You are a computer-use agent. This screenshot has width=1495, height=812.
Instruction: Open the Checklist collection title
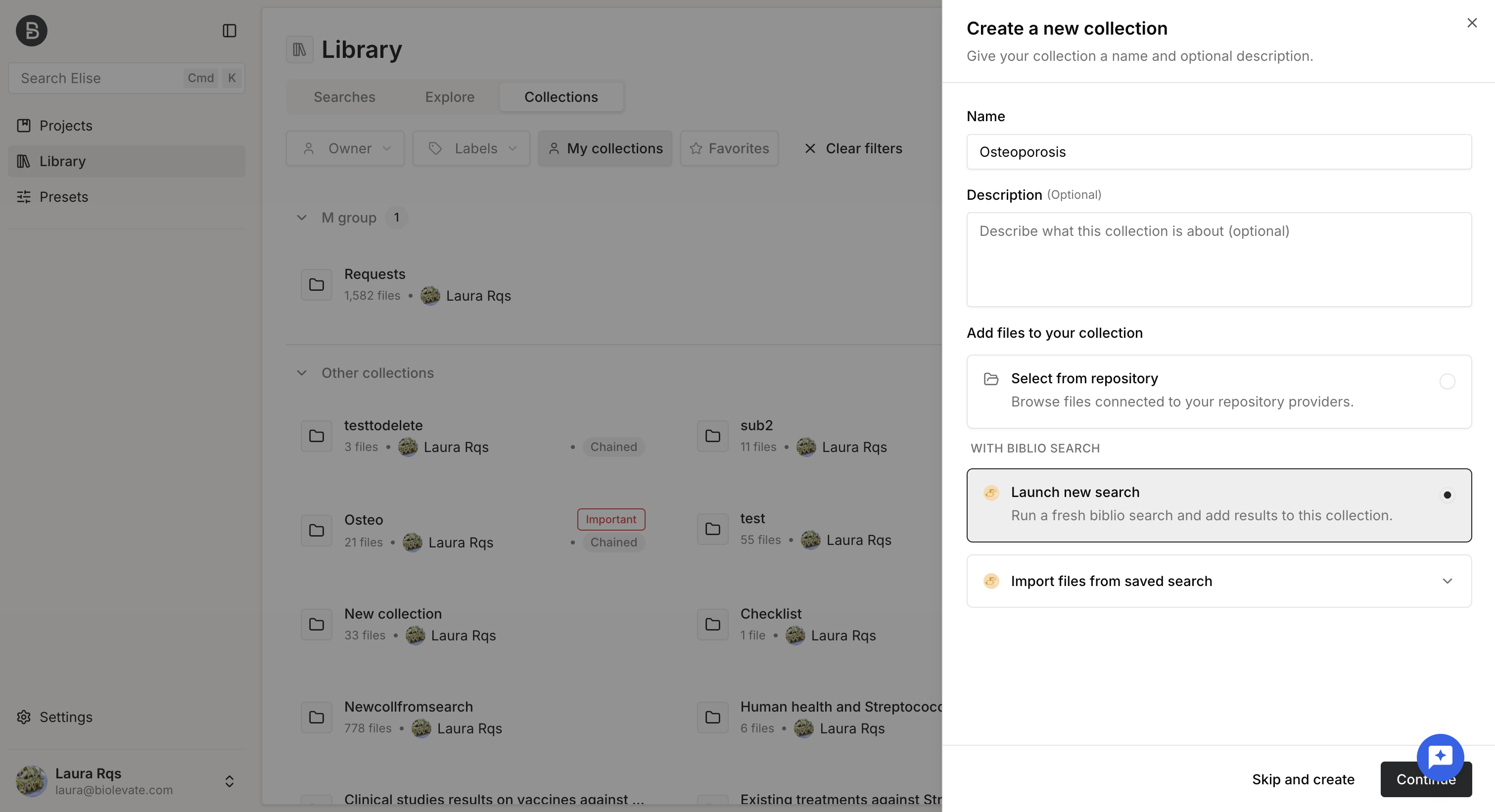point(771,614)
